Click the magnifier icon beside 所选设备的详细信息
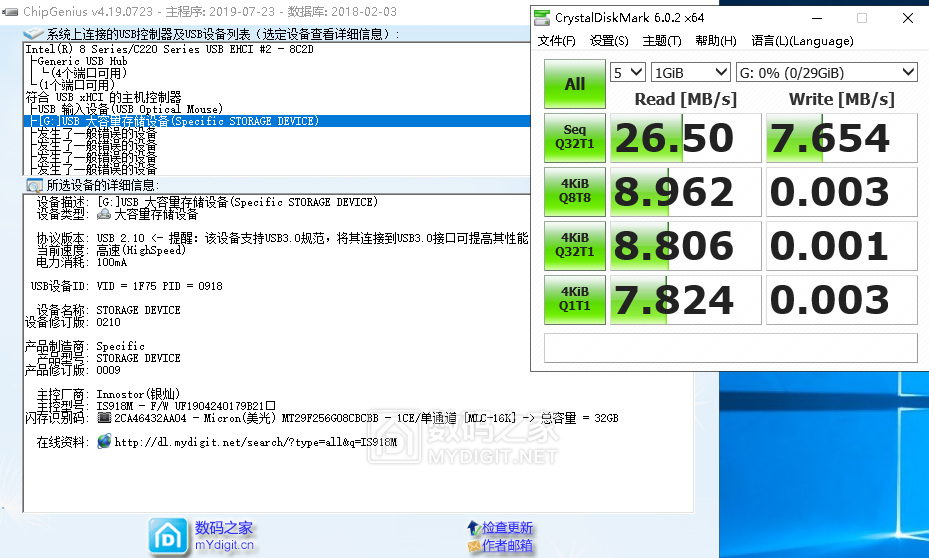929x558 pixels. [x=34, y=185]
